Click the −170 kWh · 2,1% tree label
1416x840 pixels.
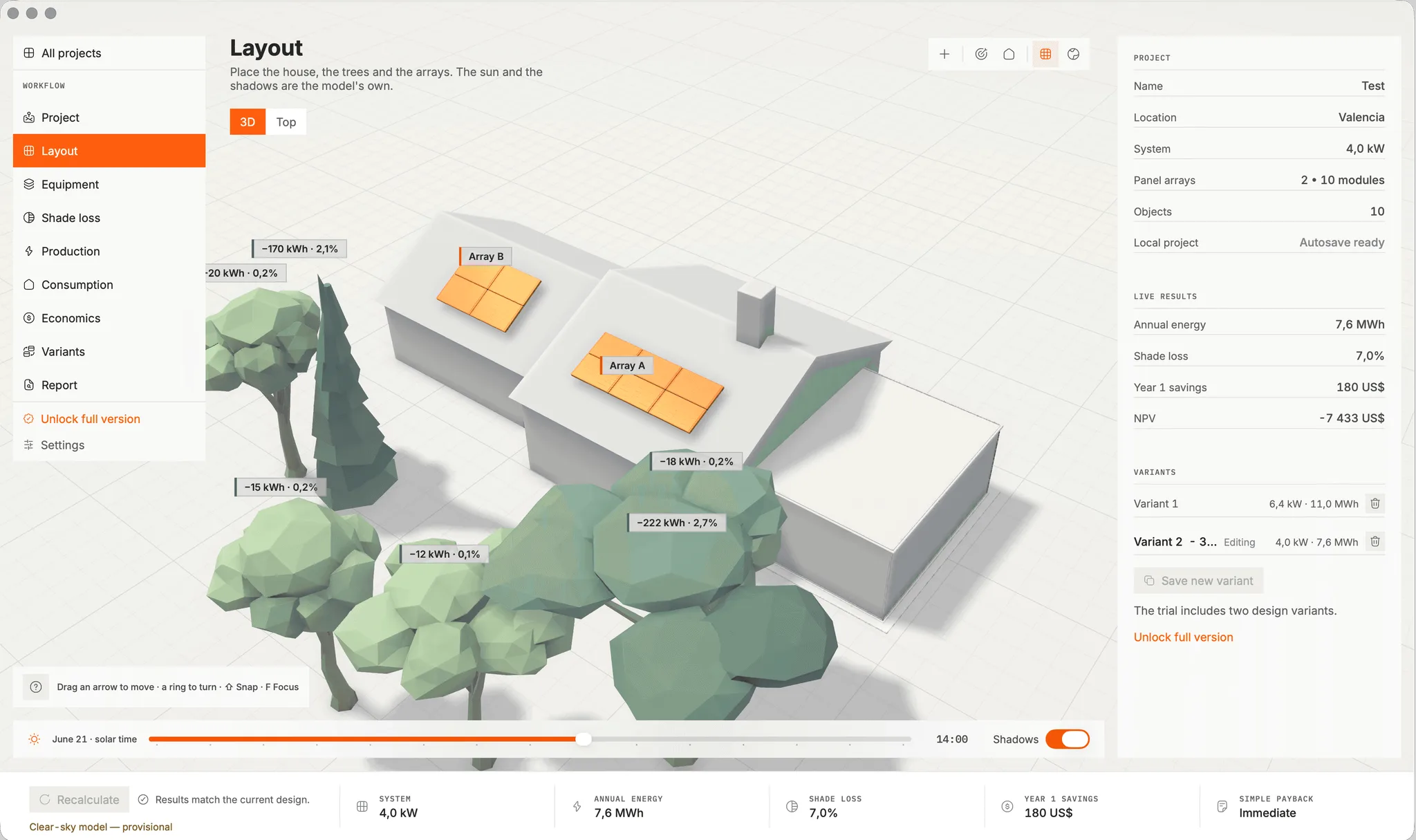(x=299, y=249)
